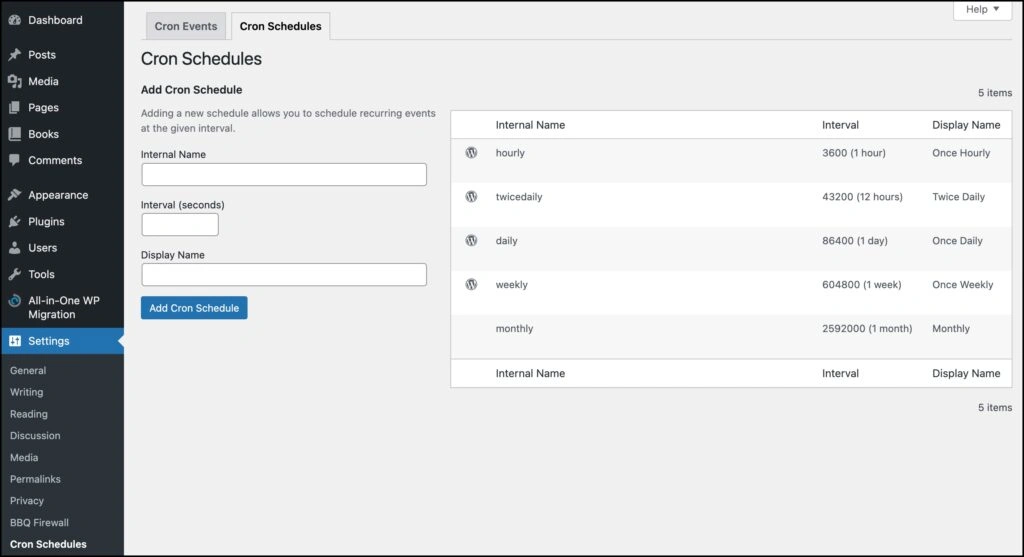Focus the Display Name input box
This screenshot has height=557, width=1024.
pos(284,275)
